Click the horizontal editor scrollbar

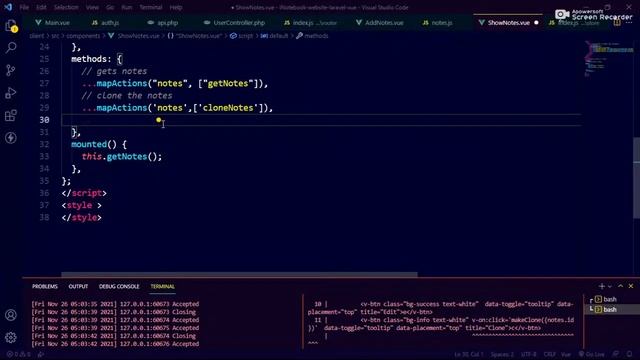pyautogui.click(x=239, y=275)
